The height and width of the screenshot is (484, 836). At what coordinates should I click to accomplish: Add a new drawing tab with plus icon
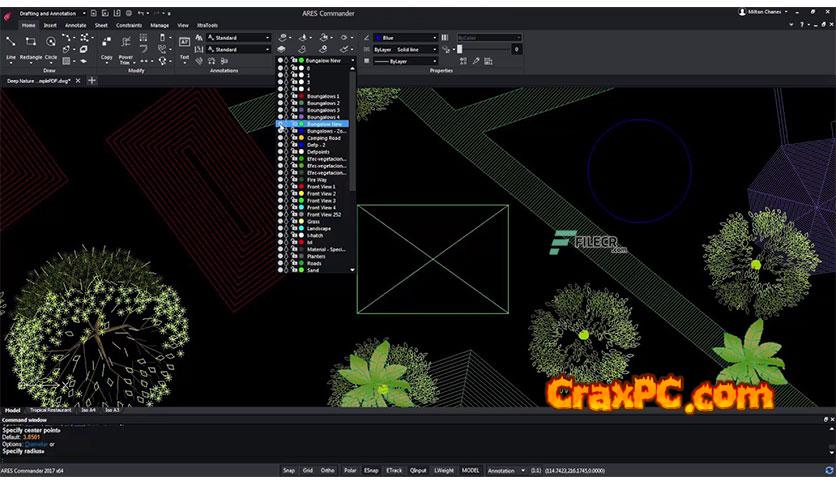(x=93, y=80)
